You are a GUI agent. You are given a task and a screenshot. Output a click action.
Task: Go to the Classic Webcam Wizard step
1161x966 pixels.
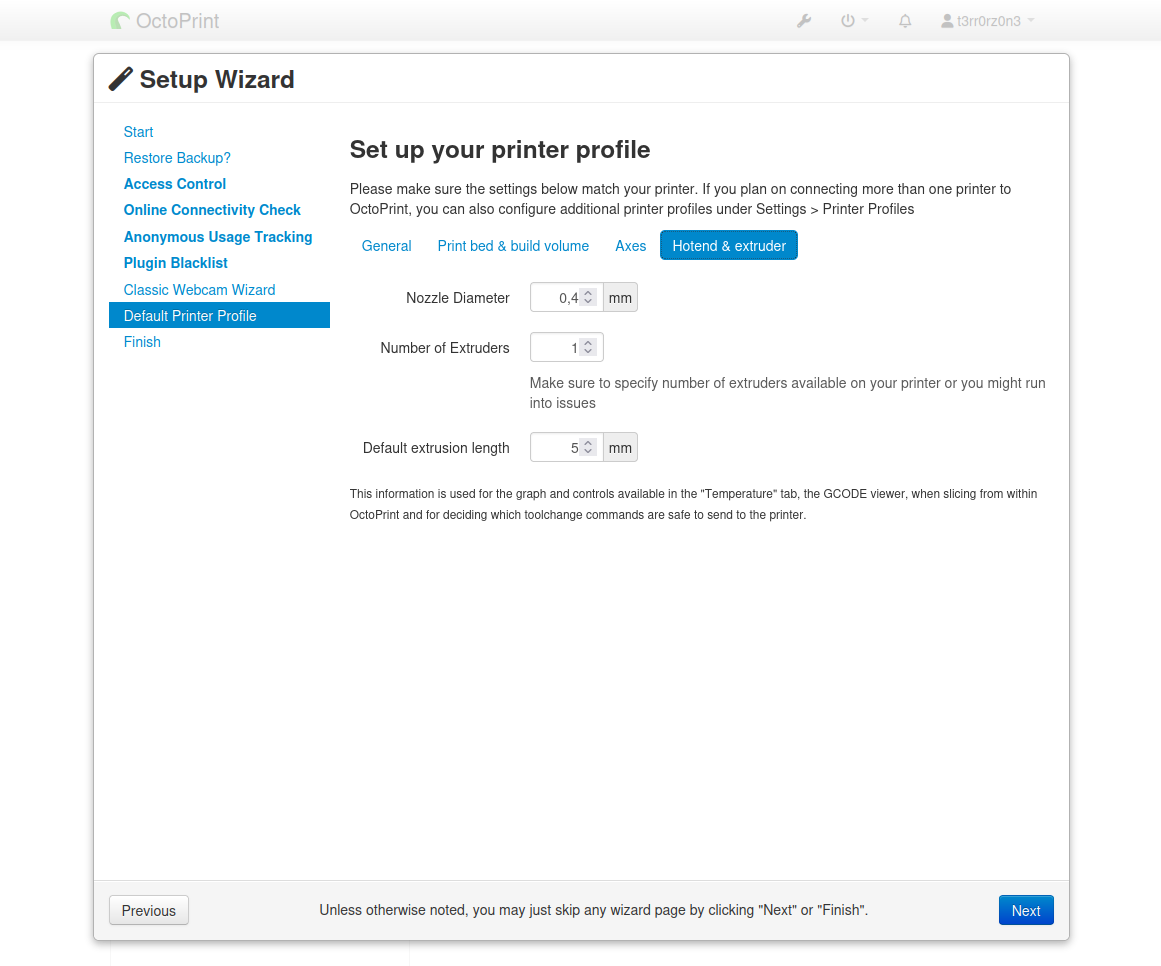[199, 290]
